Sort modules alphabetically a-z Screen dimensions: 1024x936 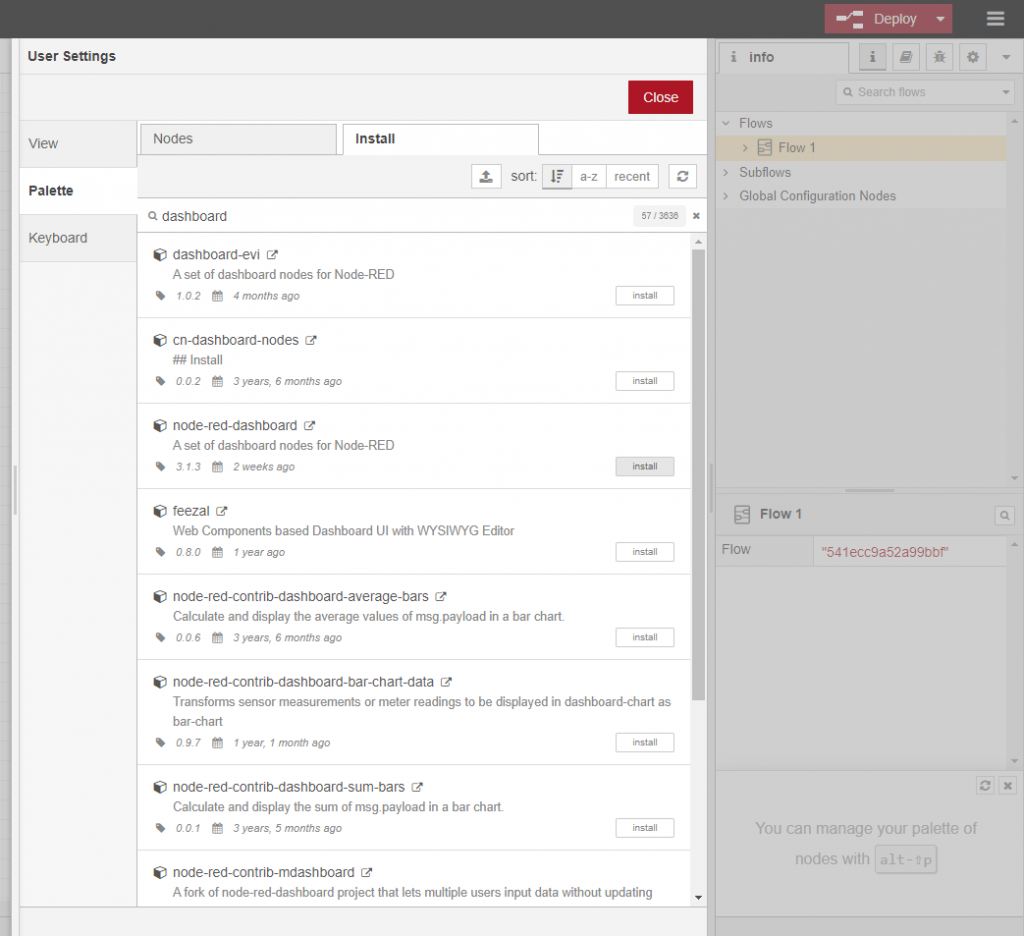tap(589, 176)
